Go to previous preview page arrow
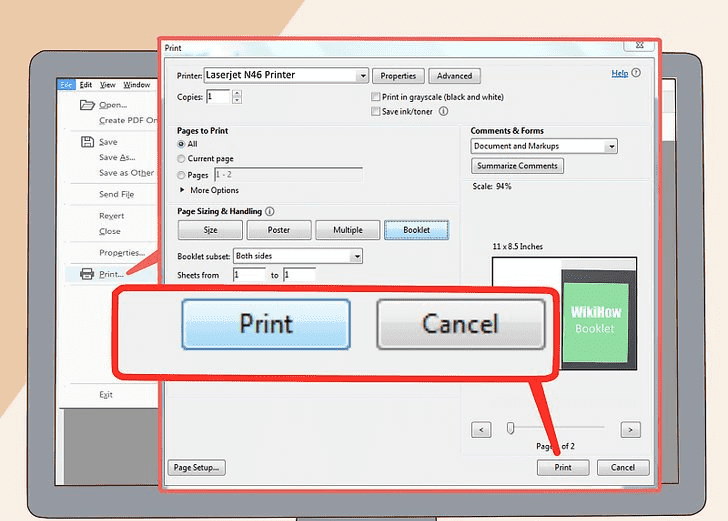The width and height of the screenshot is (728, 521). [x=482, y=429]
